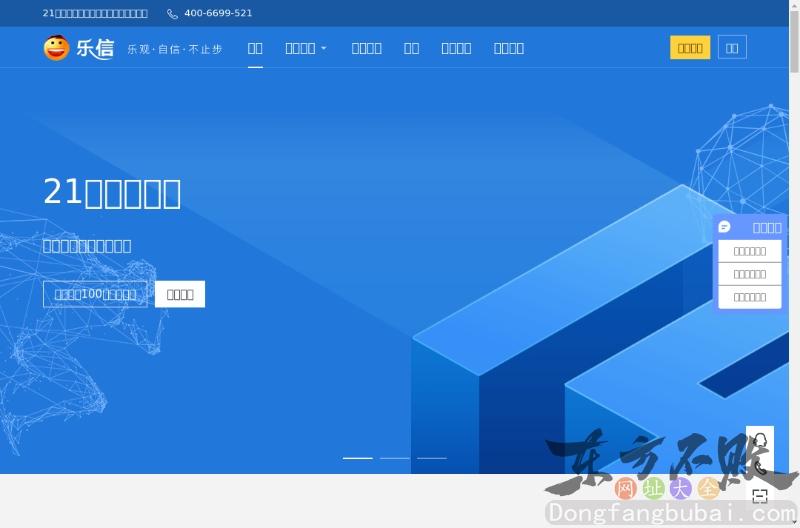Screen dimensions: 800x528
Task: Open the third navigation menu item
Action: point(366,48)
